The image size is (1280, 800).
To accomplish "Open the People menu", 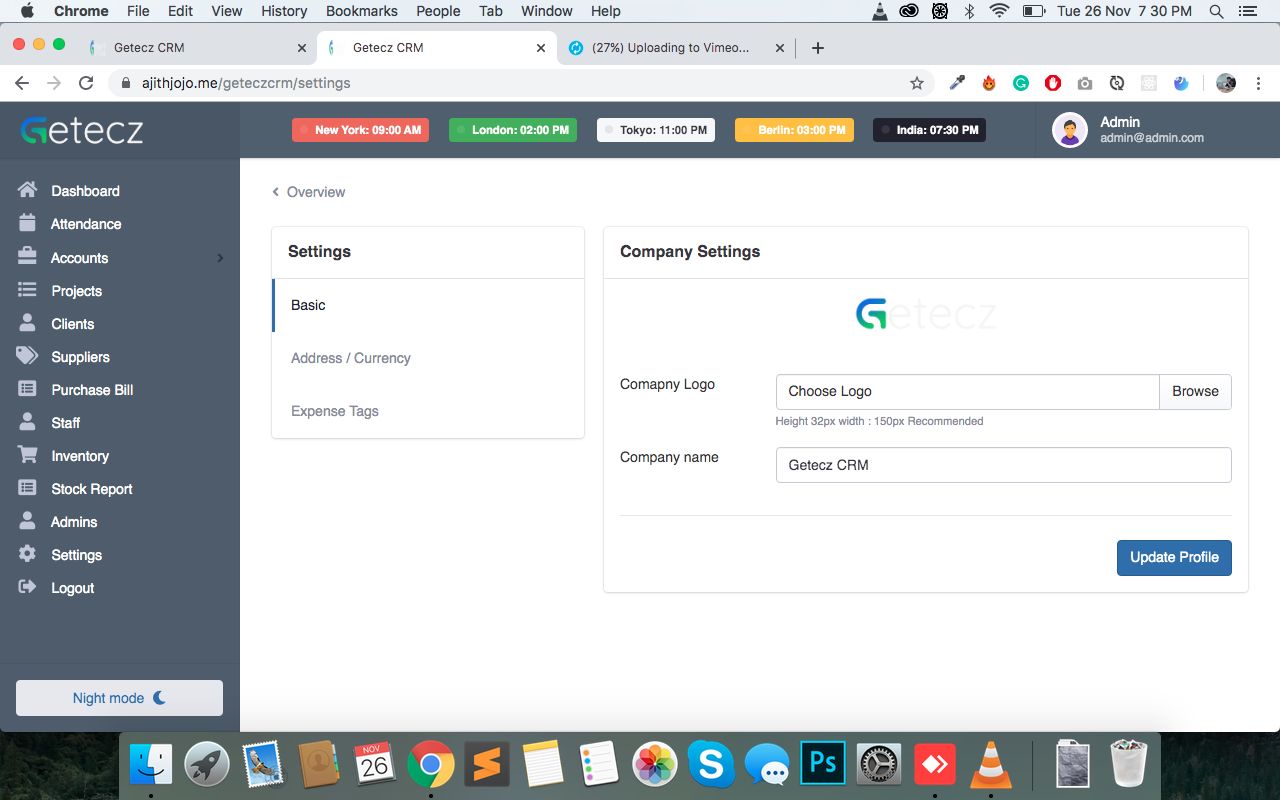I will point(438,11).
